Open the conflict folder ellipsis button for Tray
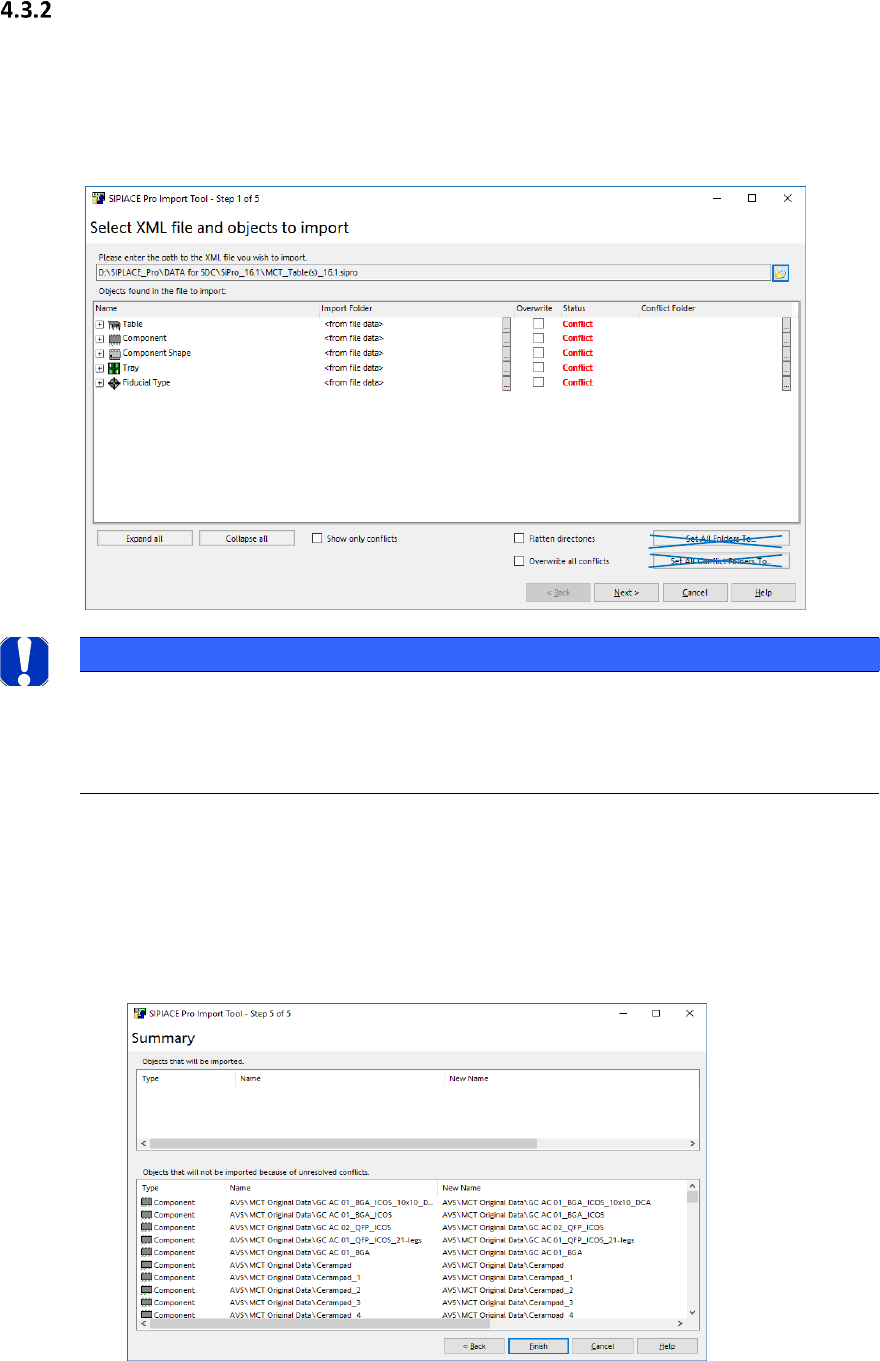The image size is (880, 1361). click(x=786, y=368)
